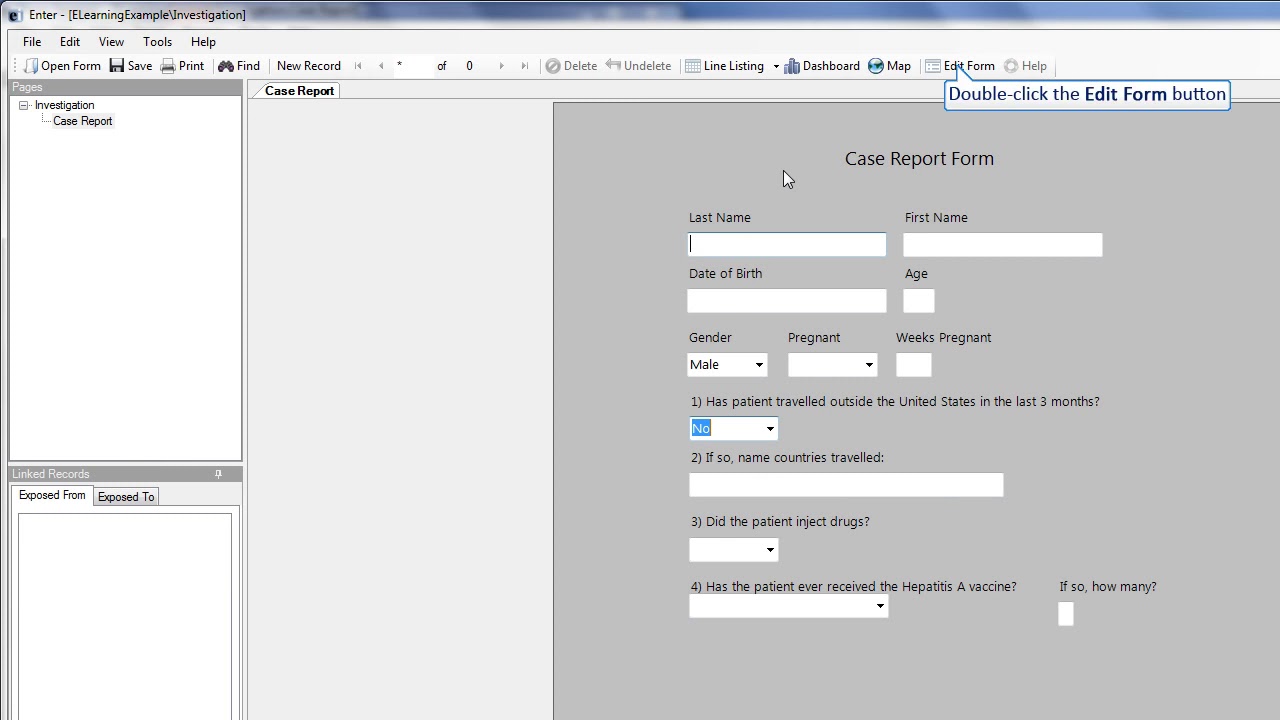Click the Last Name input field

[787, 245]
